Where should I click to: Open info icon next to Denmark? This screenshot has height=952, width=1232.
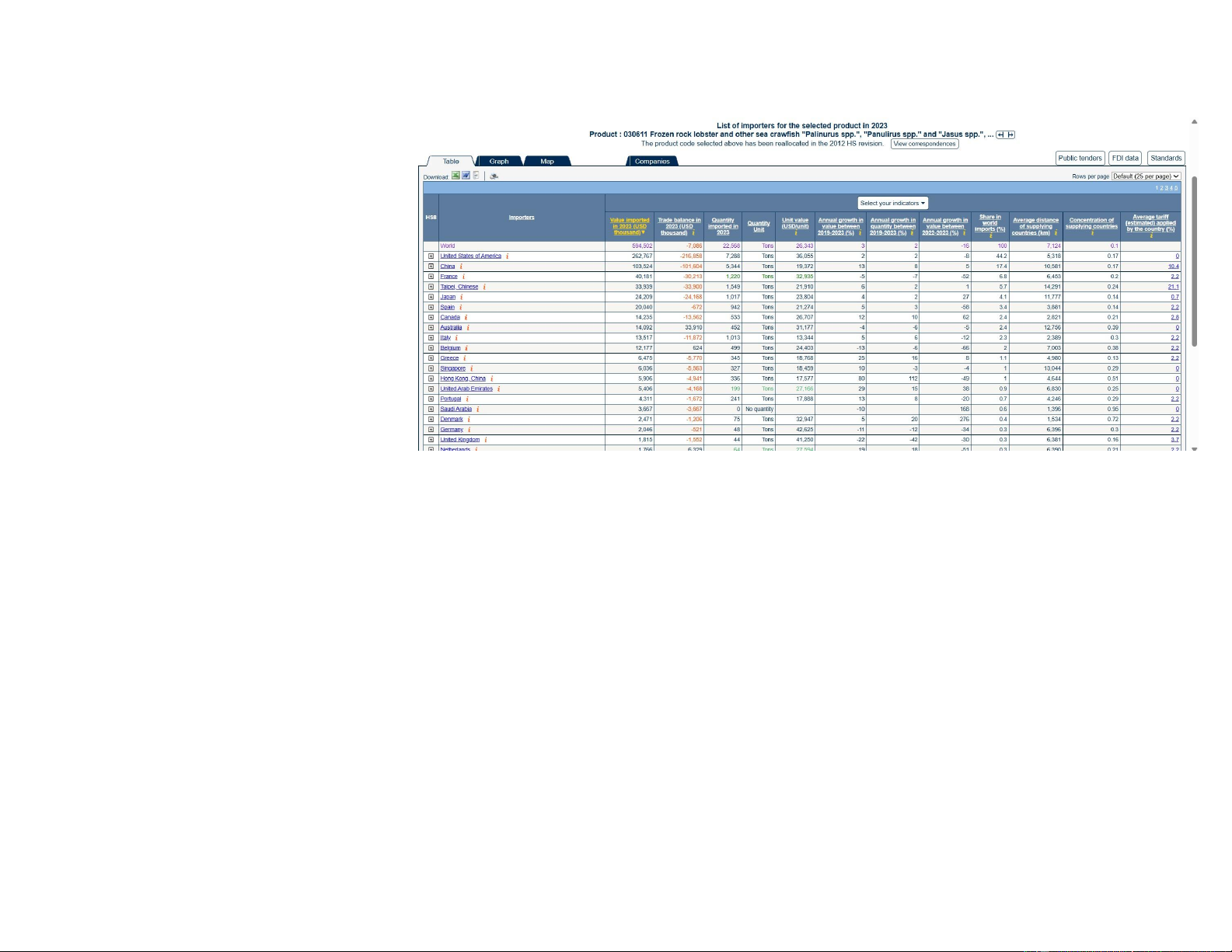[469, 420]
